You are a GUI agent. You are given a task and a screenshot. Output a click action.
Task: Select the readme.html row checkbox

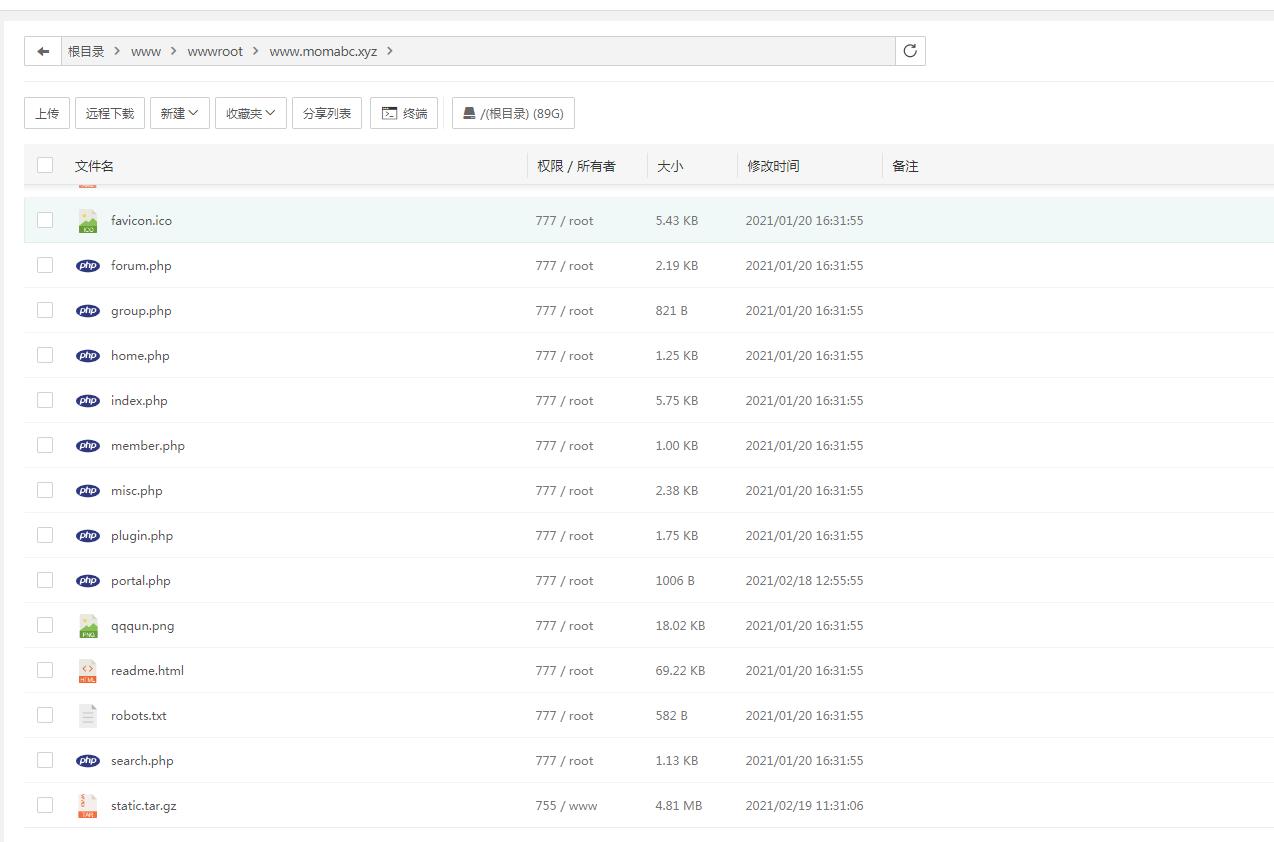pos(45,670)
